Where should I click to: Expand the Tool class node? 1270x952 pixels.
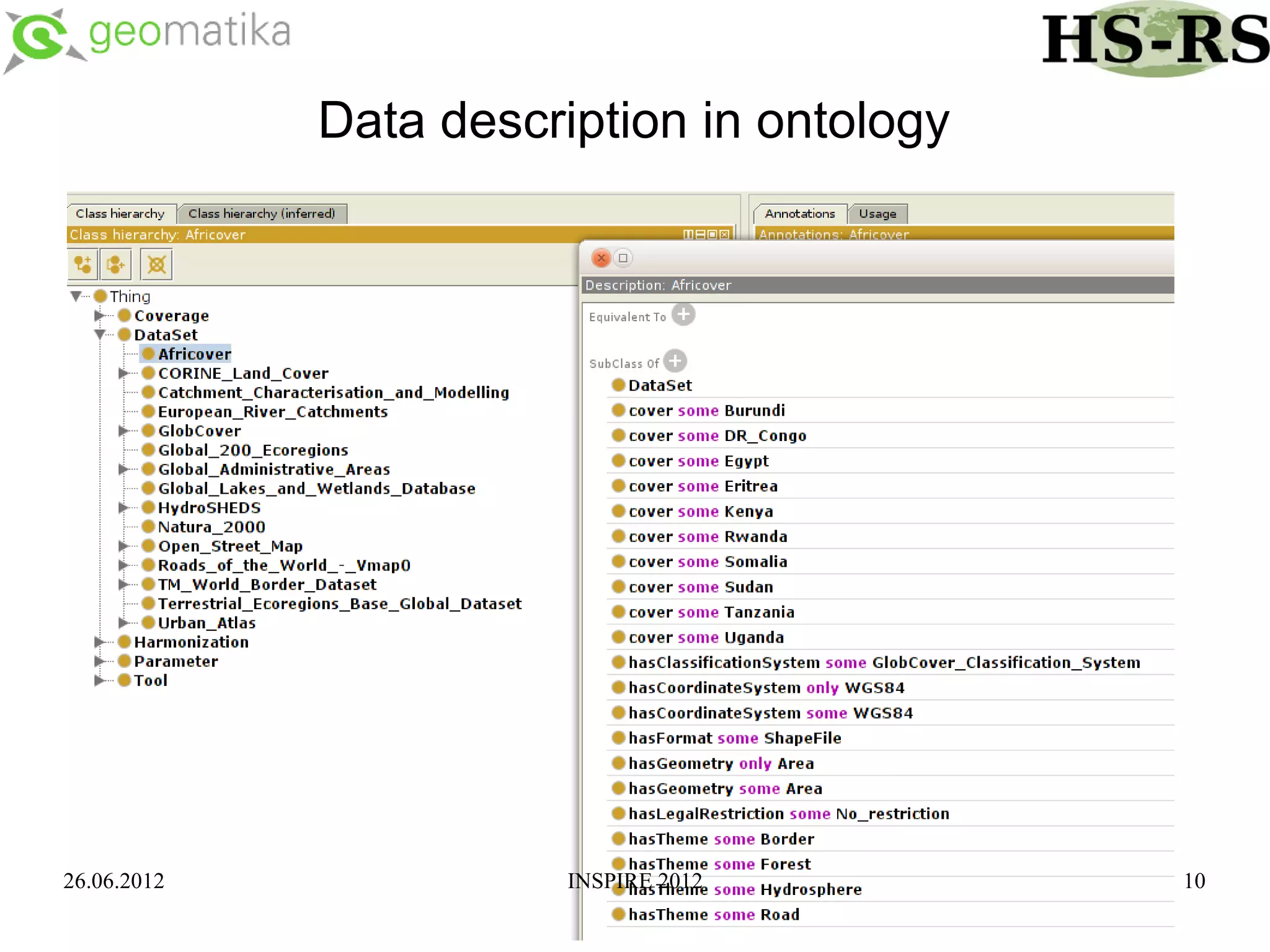click(x=99, y=680)
